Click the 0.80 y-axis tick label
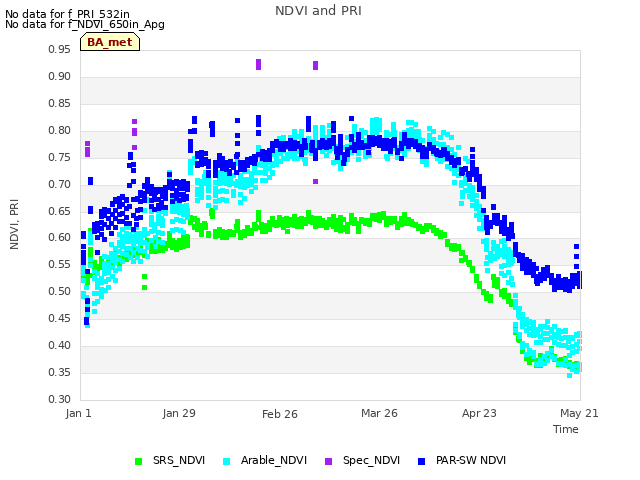This screenshot has width=640, height=480. [60, 130]
